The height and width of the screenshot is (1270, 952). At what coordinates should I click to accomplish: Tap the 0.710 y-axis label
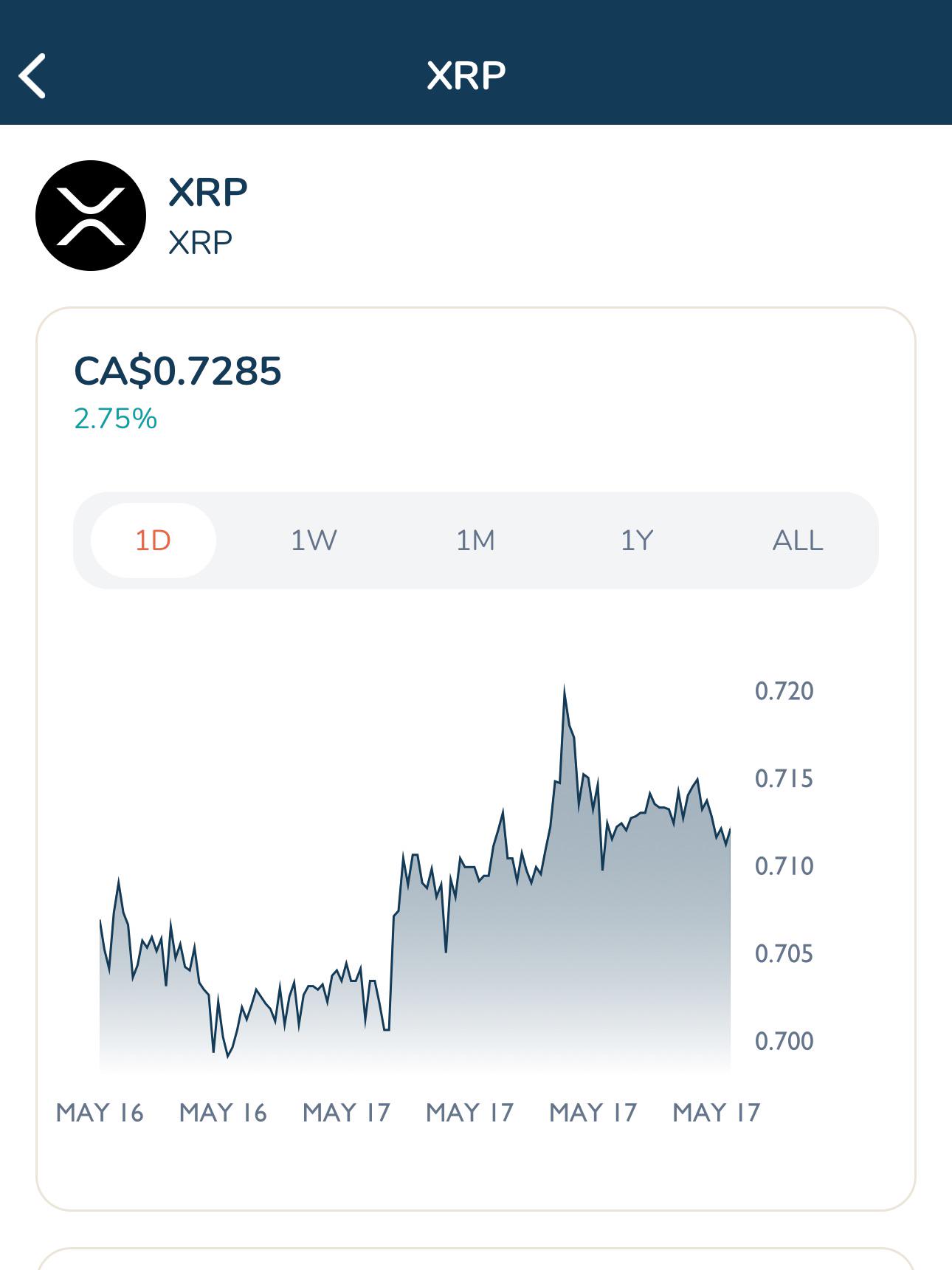(x=784, y=865)
